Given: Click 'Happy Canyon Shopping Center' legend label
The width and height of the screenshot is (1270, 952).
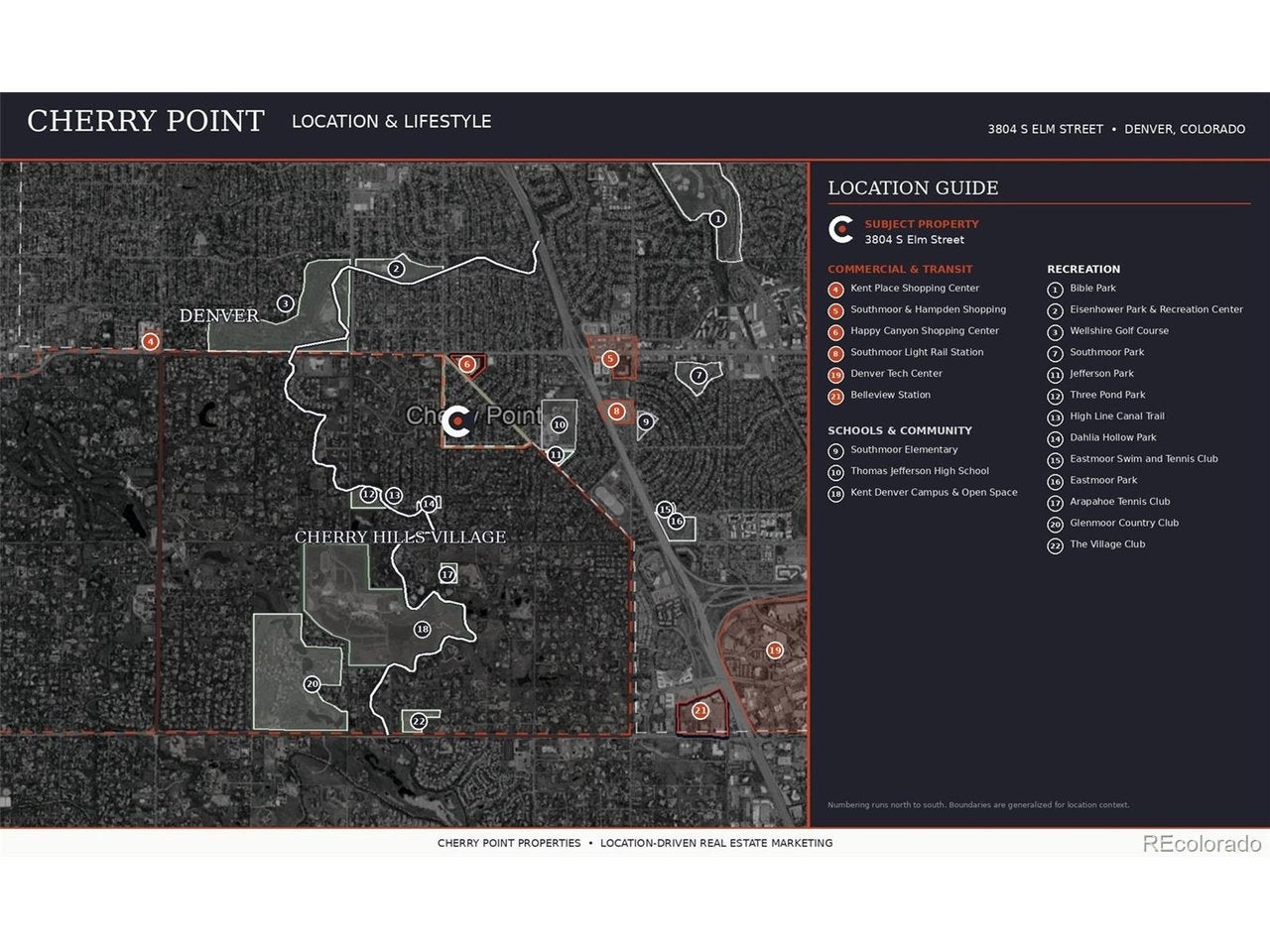Looking at the screenshot, I should pos(925,331).
